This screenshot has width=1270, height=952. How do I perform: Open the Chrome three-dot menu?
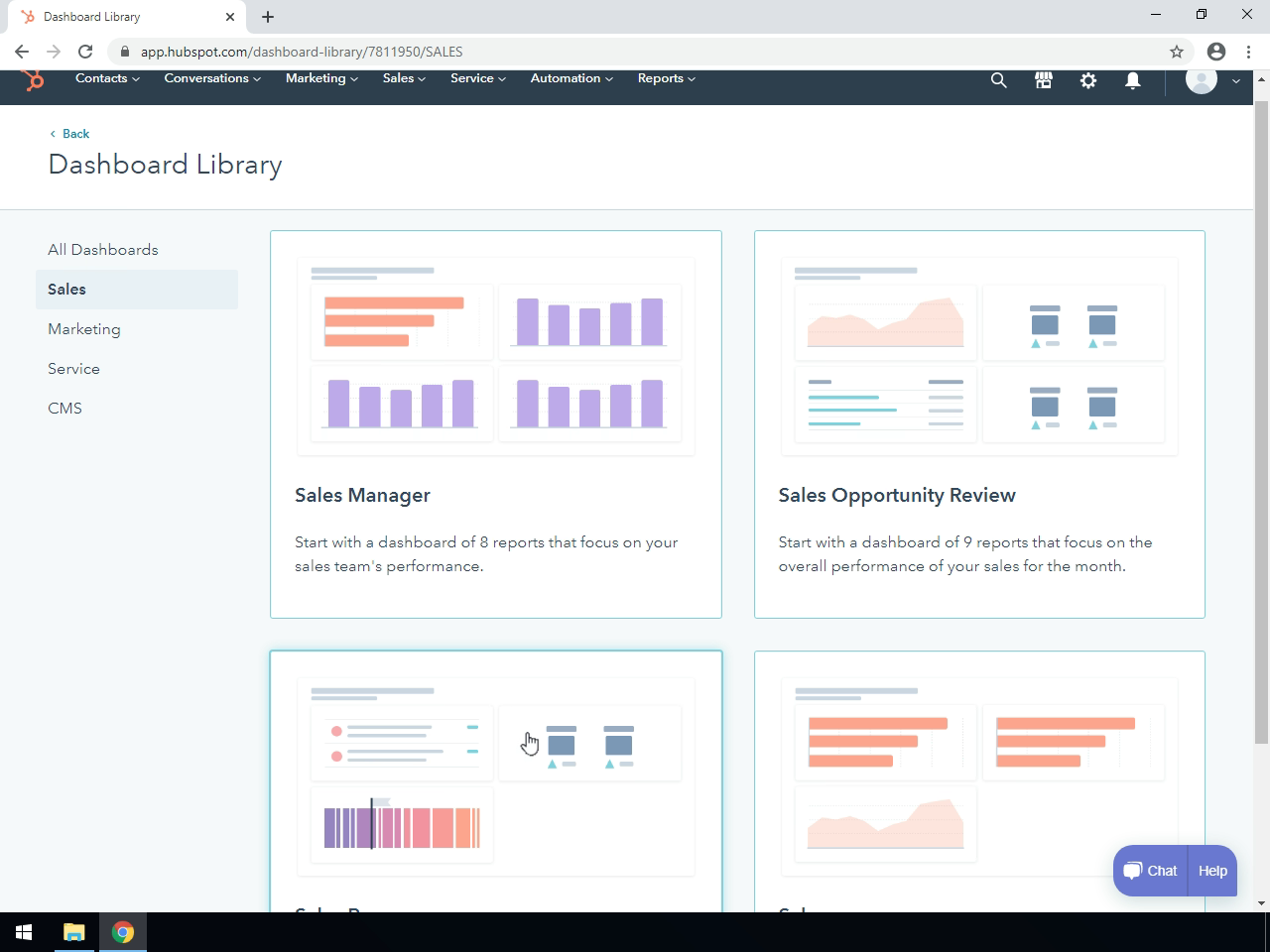(1248, 52)
